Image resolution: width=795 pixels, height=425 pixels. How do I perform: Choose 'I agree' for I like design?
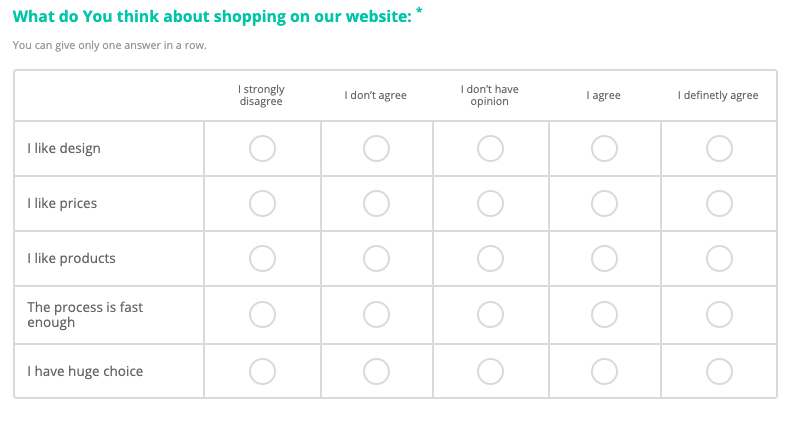tap(604, 149)
